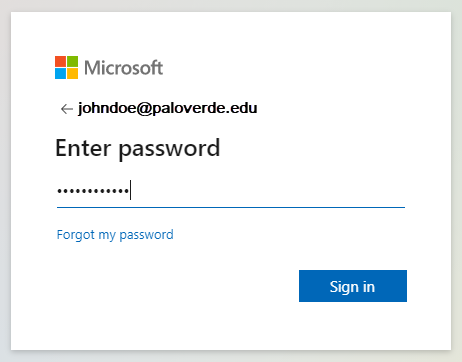Open the Forgot my password link
The image size is (462, 362).
(x=115, y=235)
